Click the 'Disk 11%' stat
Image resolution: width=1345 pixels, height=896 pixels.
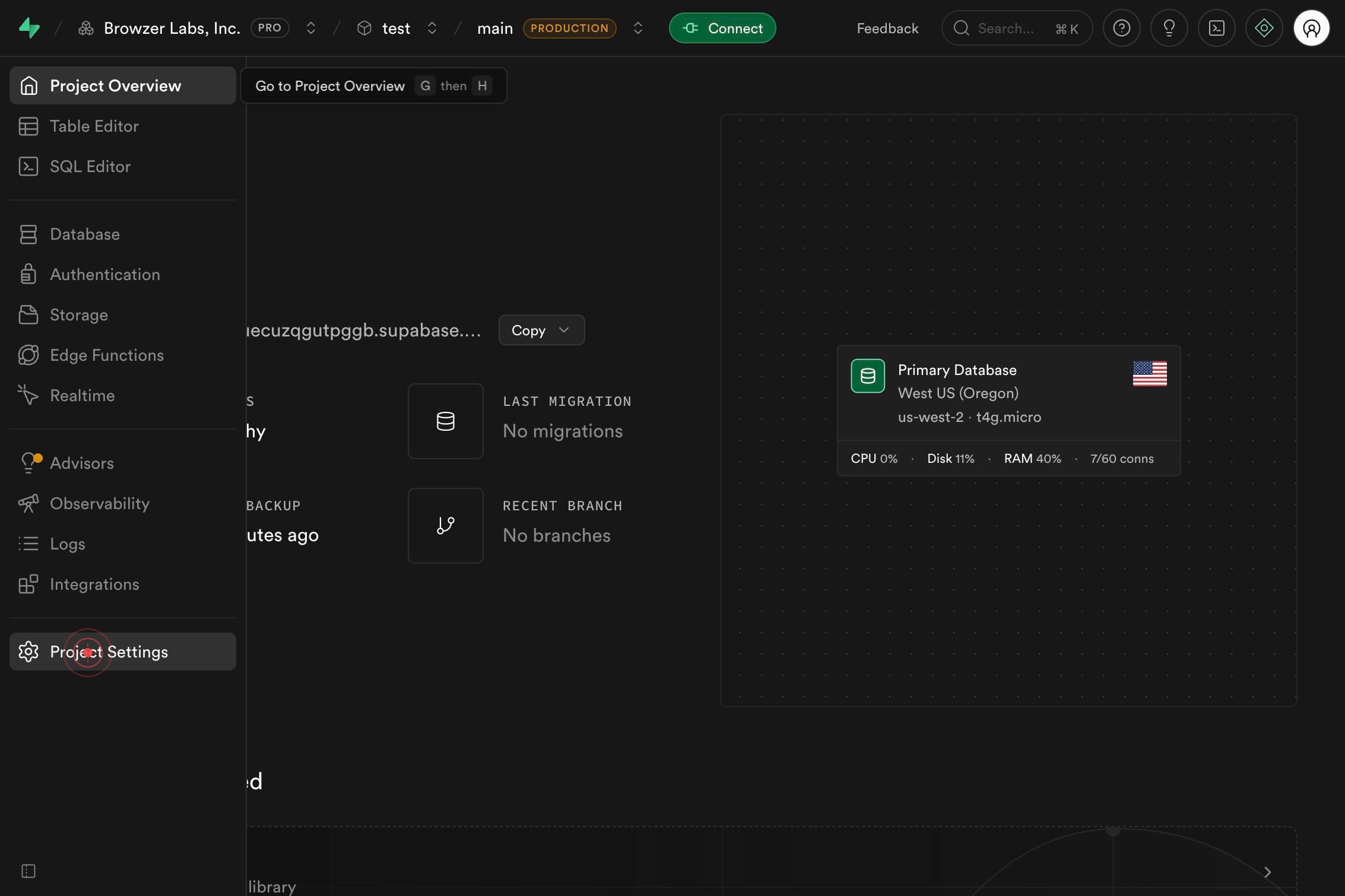[x=951, y=458]
